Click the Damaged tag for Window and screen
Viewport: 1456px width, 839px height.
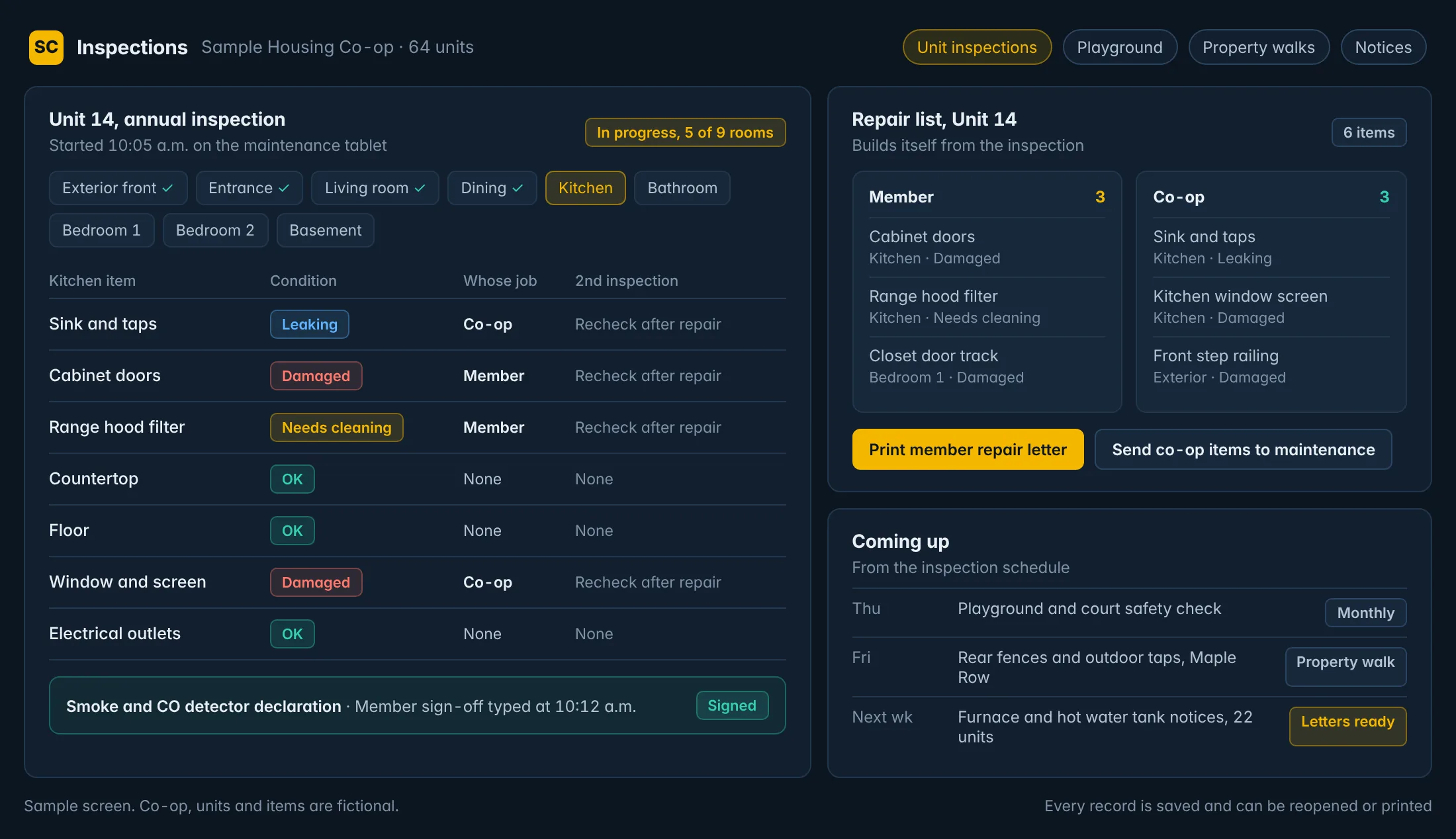(x=316, y=582)
